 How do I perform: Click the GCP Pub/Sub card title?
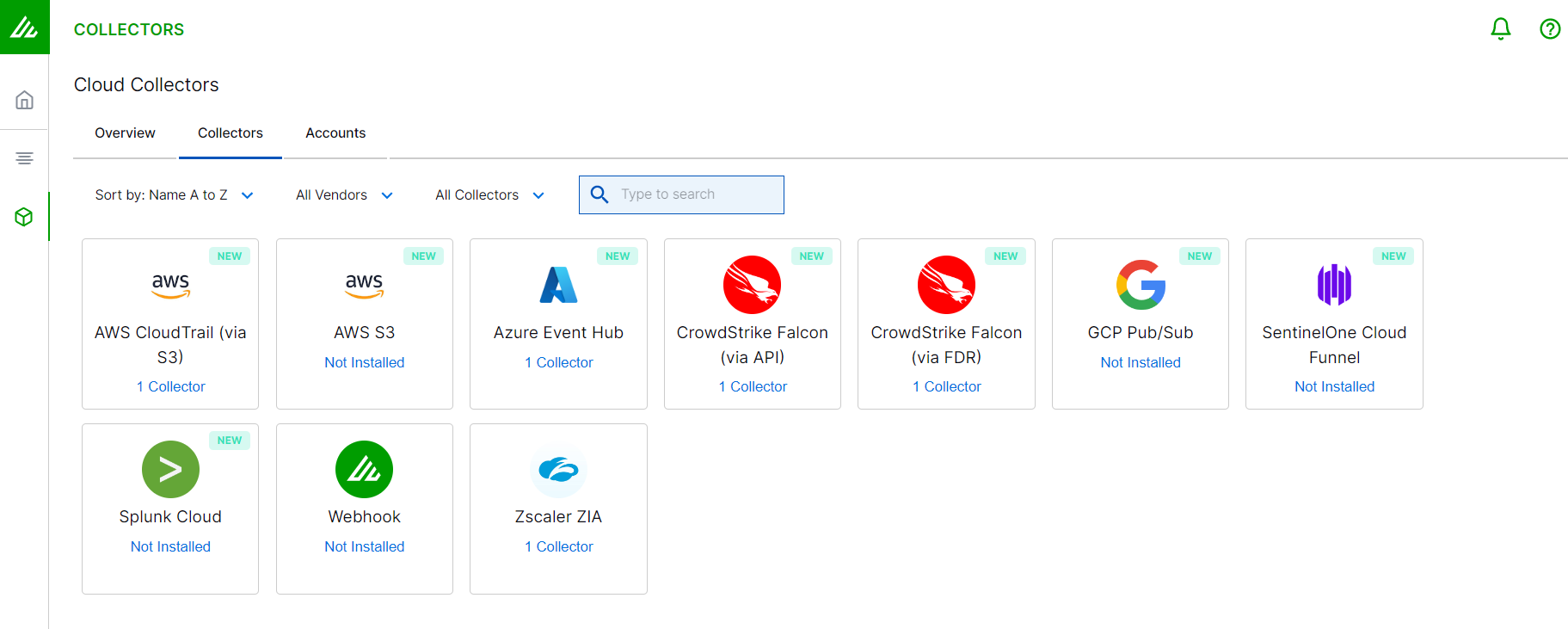(1141, 333)
